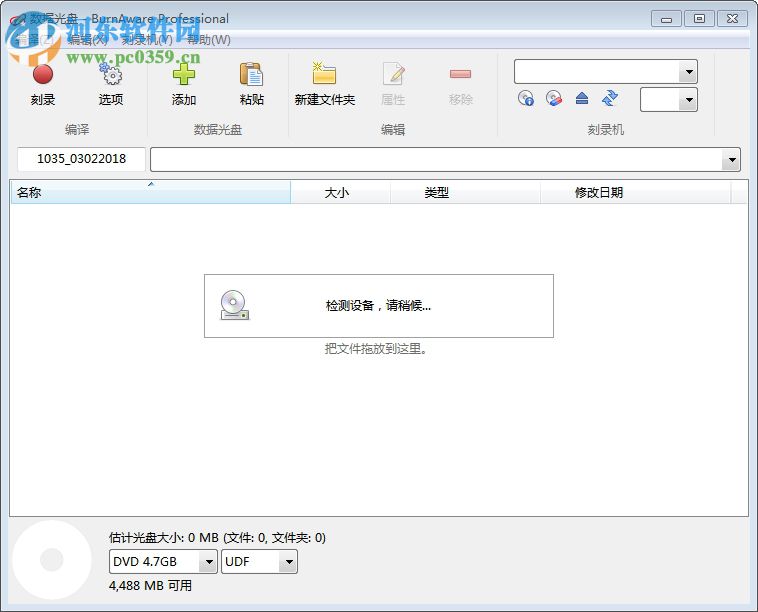
Task: Show disc info icon
Action: [525, 99]
